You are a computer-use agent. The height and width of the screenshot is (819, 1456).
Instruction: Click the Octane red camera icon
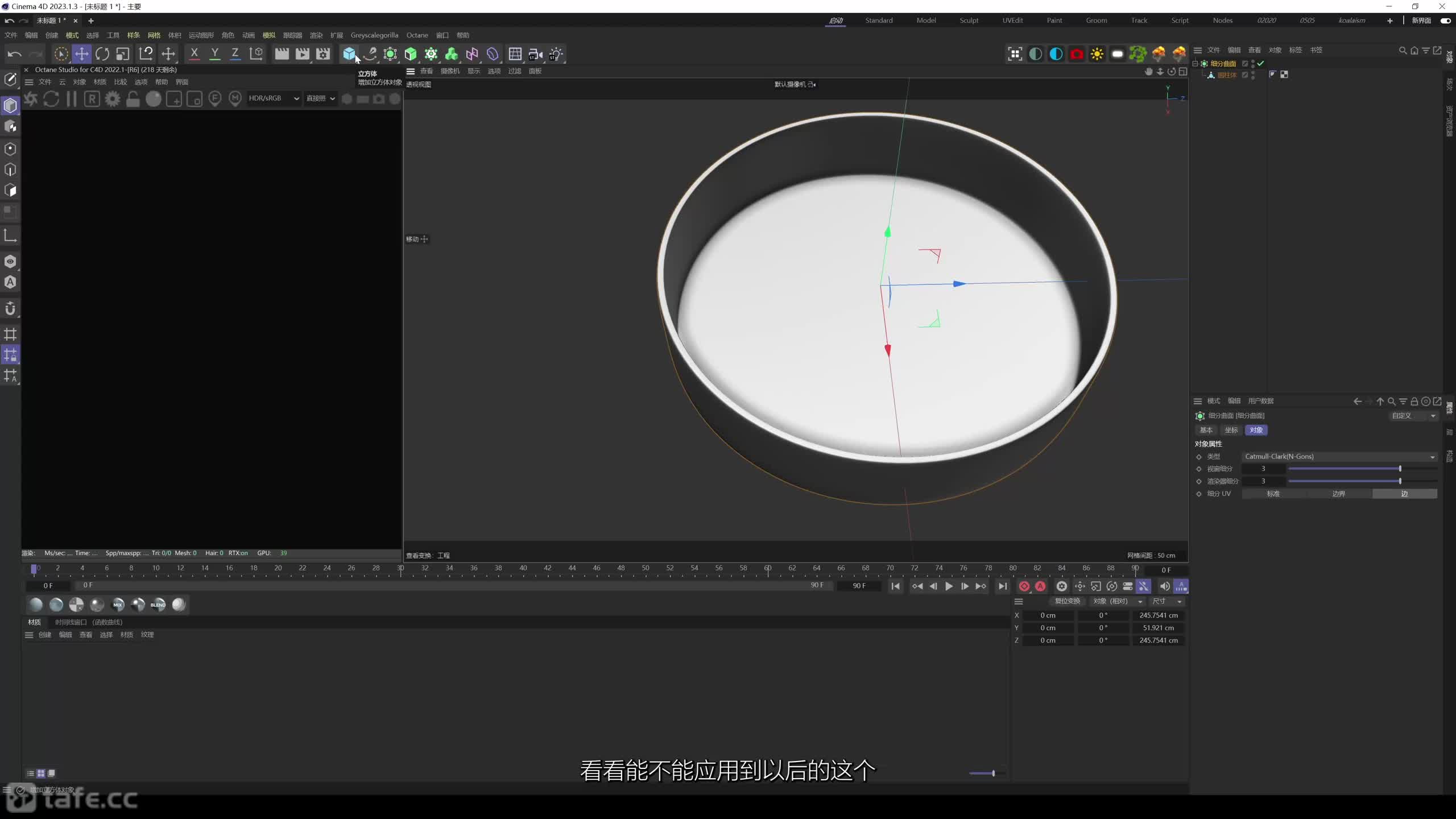tap(1077, 54)
